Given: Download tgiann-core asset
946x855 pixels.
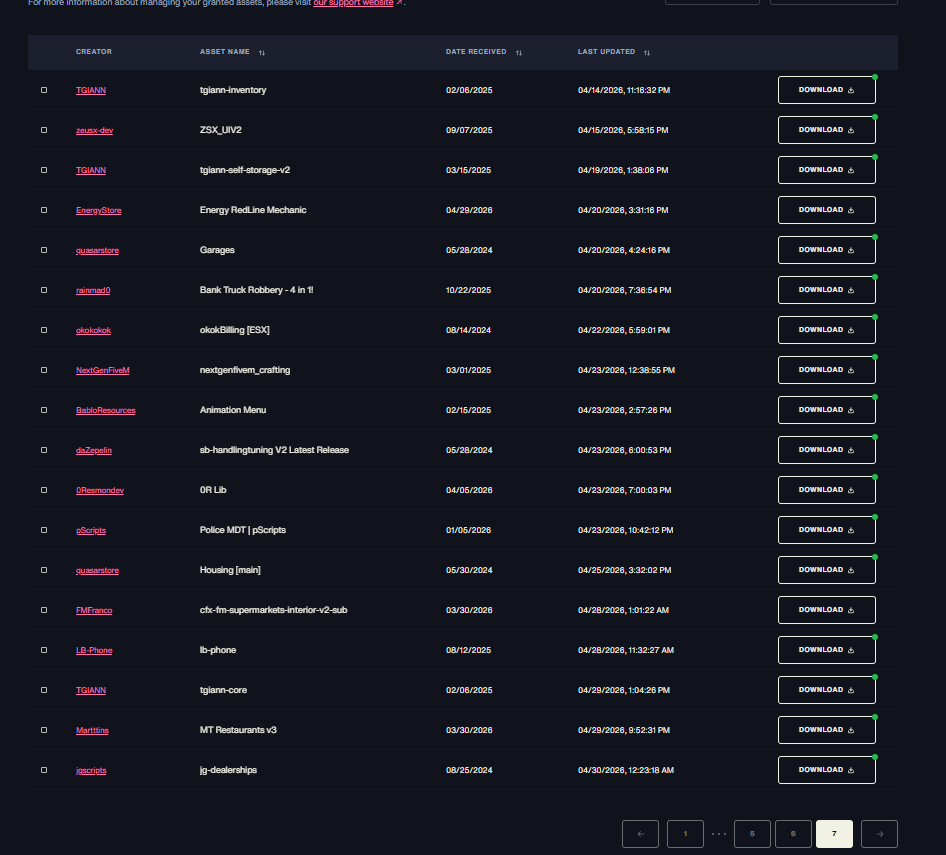Looking at the screenshot, I should [827, 690].
